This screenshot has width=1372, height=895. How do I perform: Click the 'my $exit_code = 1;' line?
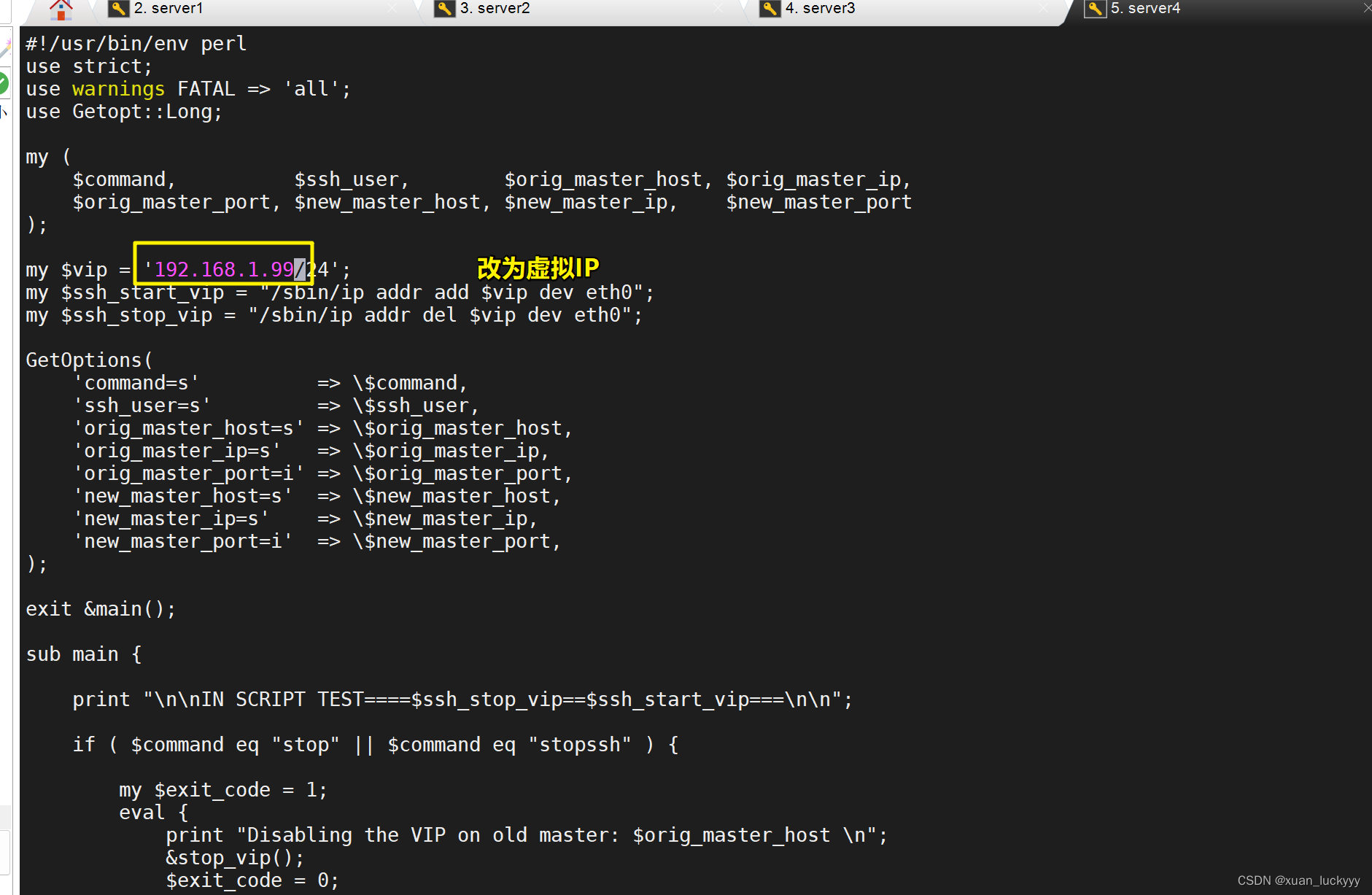(223, 790)
